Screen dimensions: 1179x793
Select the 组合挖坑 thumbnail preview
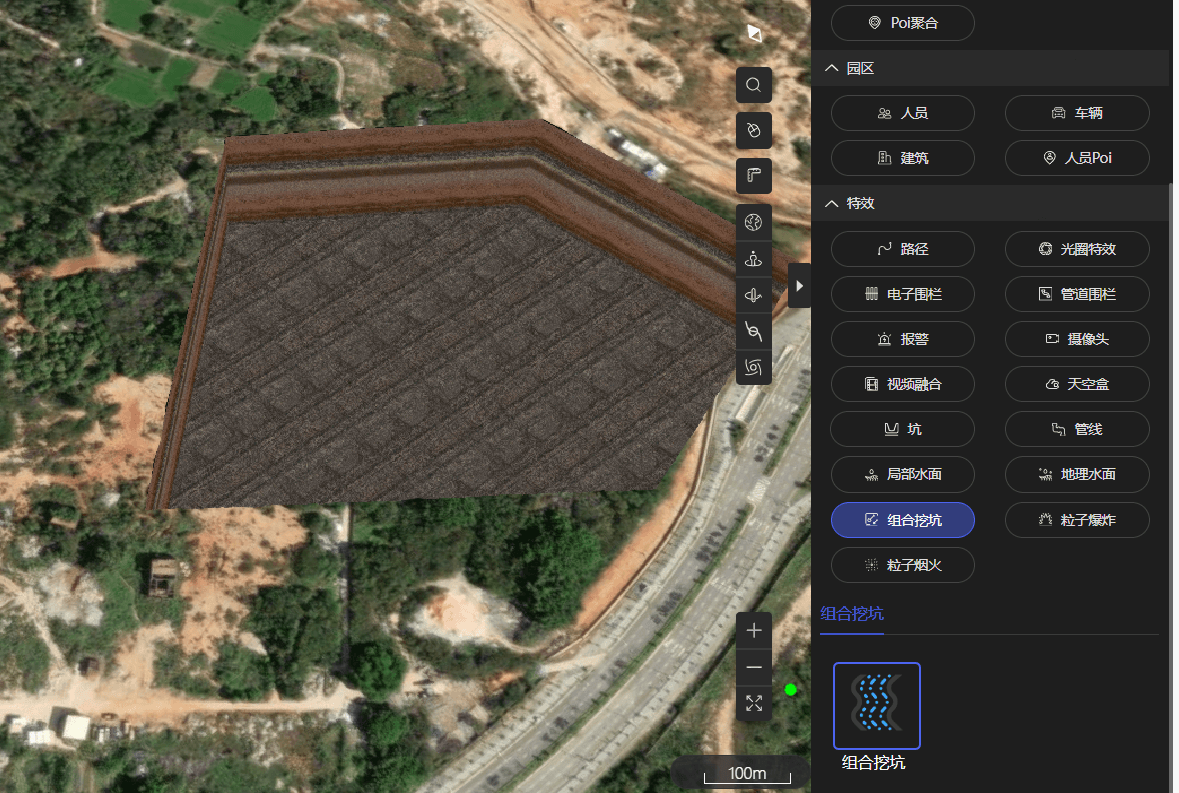[x=876, y=705]
